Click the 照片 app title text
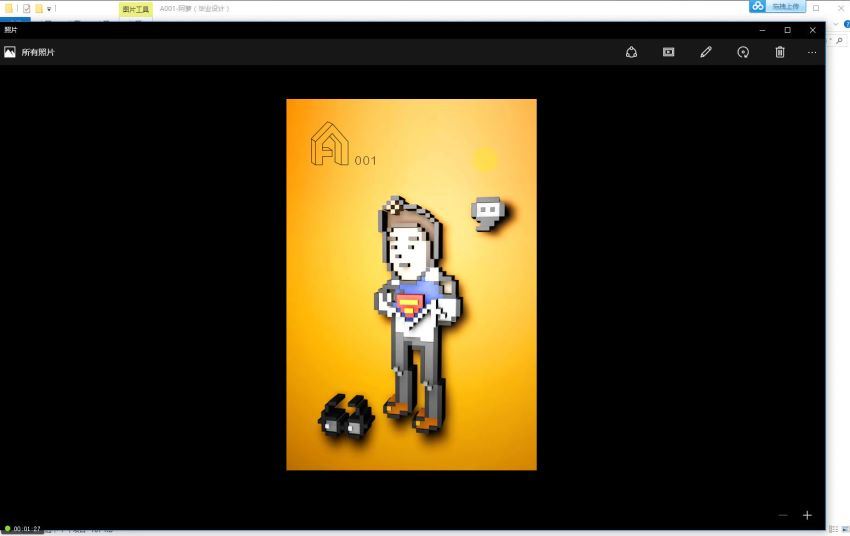 click(10, 30)
